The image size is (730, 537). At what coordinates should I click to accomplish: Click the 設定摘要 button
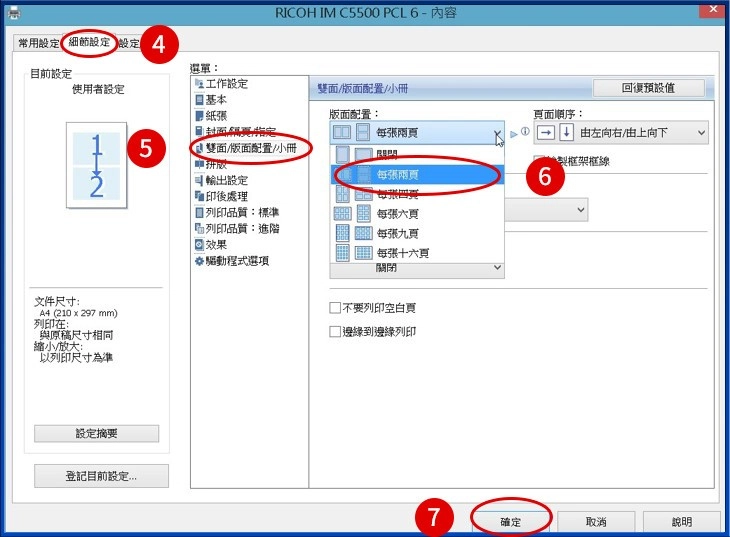click(96, 434)
